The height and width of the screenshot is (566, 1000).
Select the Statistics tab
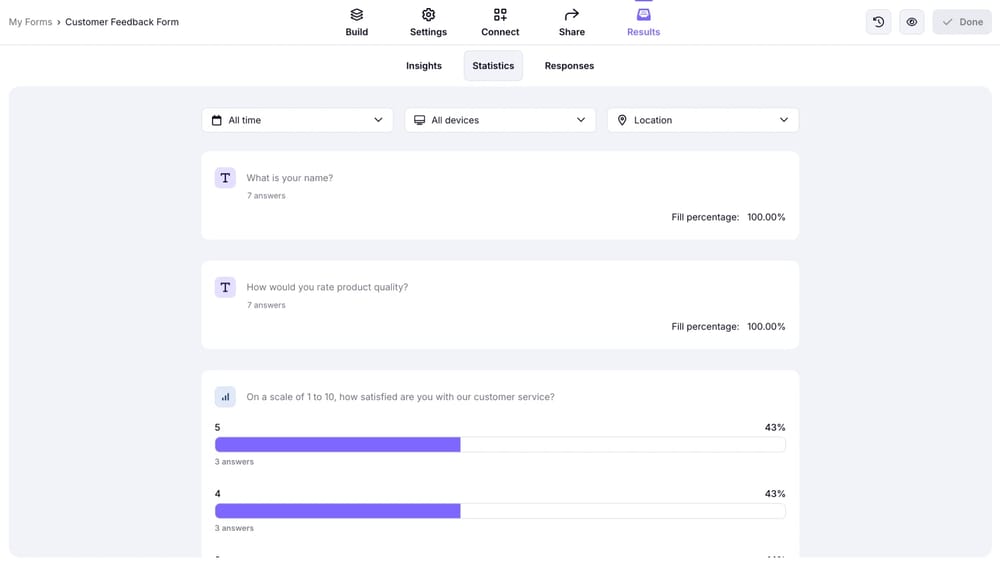[x=493, y=66]
